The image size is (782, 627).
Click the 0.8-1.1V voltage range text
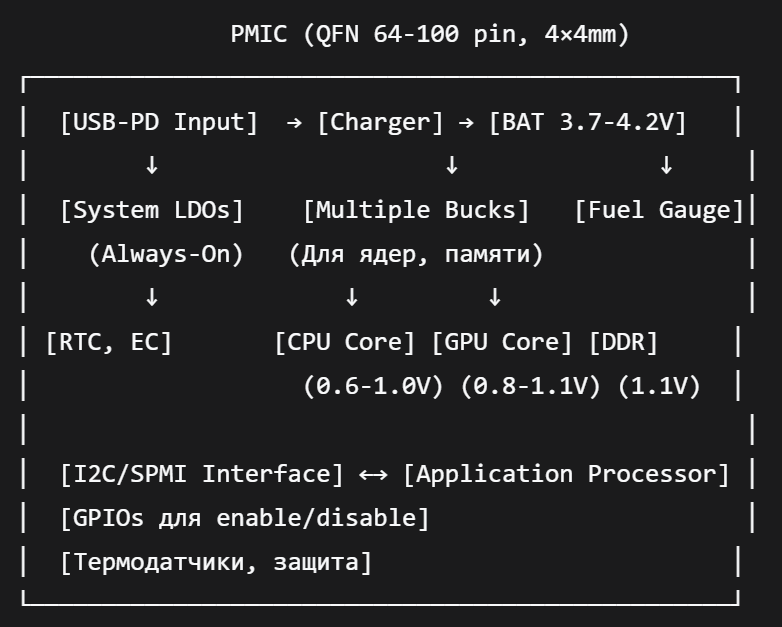(x=530, y=386)
